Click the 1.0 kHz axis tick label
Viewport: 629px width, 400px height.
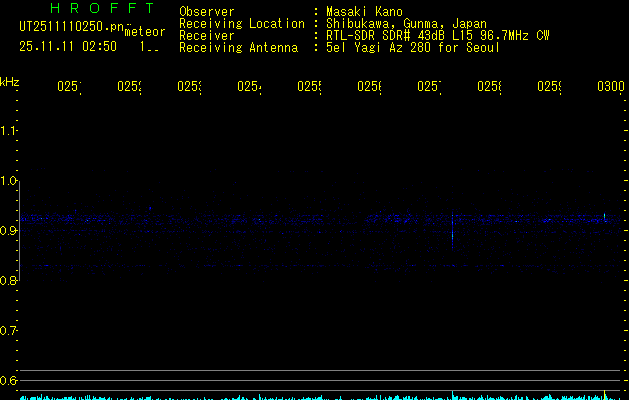(8, 181)
